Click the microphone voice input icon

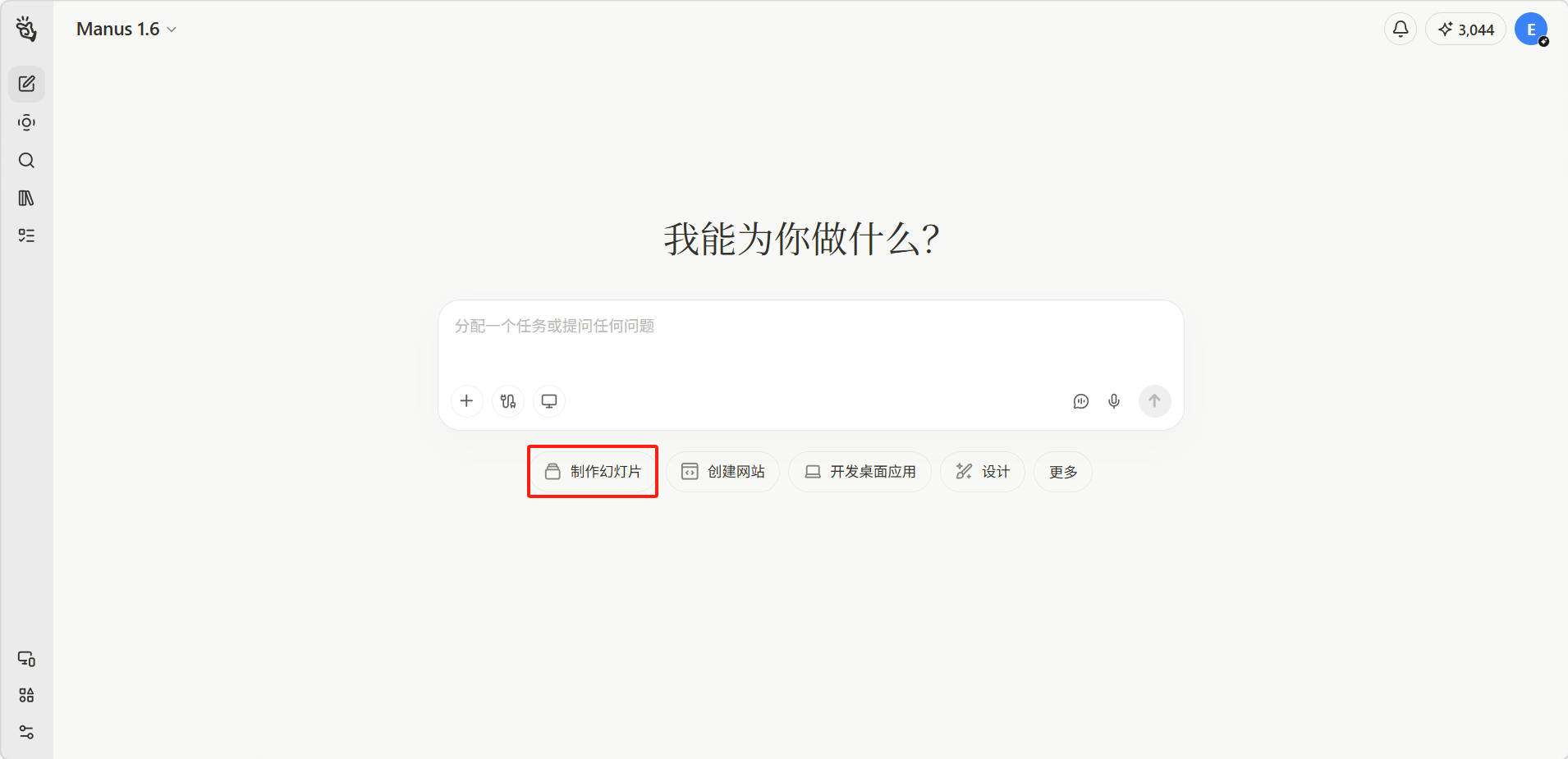point(1114,401)
